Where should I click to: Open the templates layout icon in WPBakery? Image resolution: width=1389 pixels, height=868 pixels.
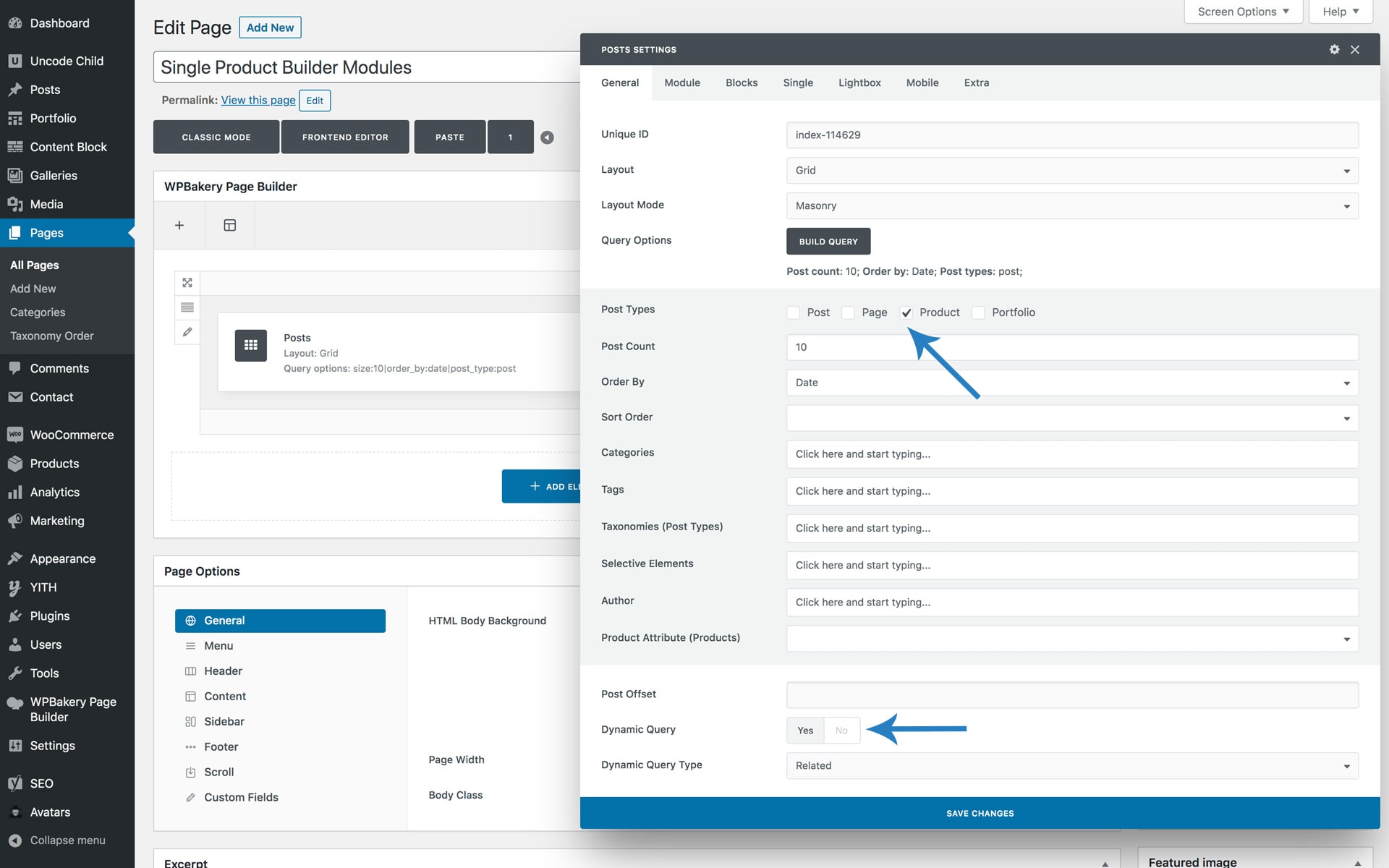229,225
